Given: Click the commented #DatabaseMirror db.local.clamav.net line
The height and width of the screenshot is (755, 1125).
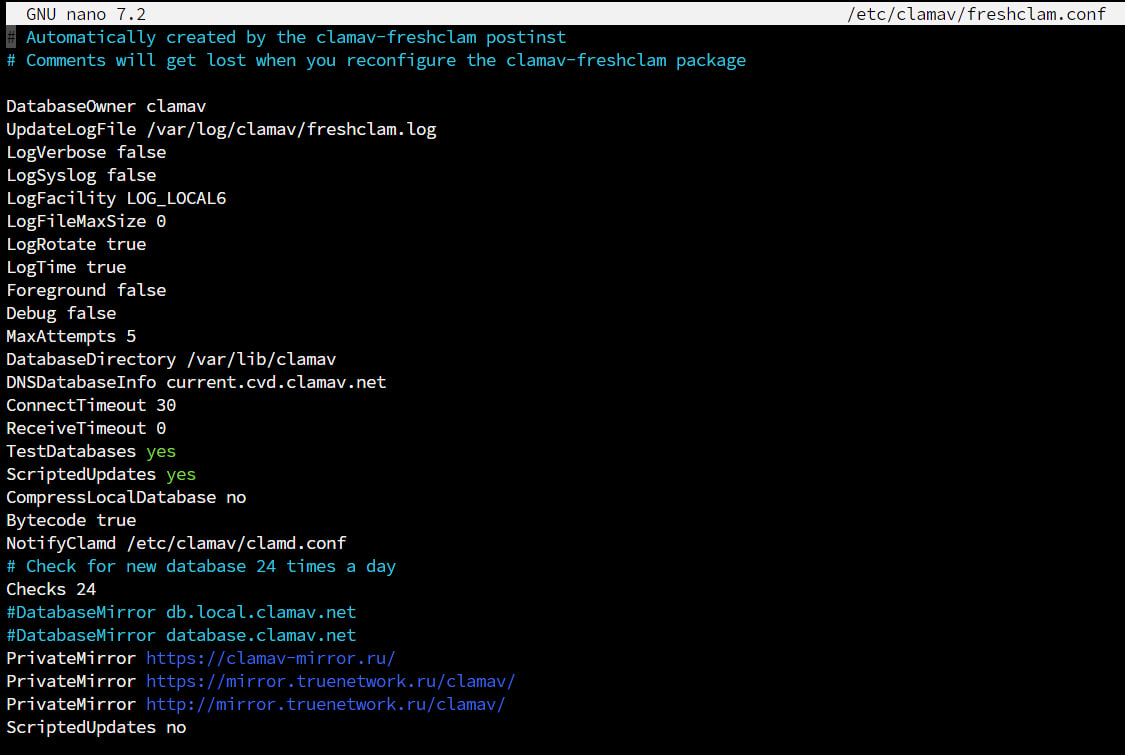Looking at the screenshot, I should tap(181, 612).
